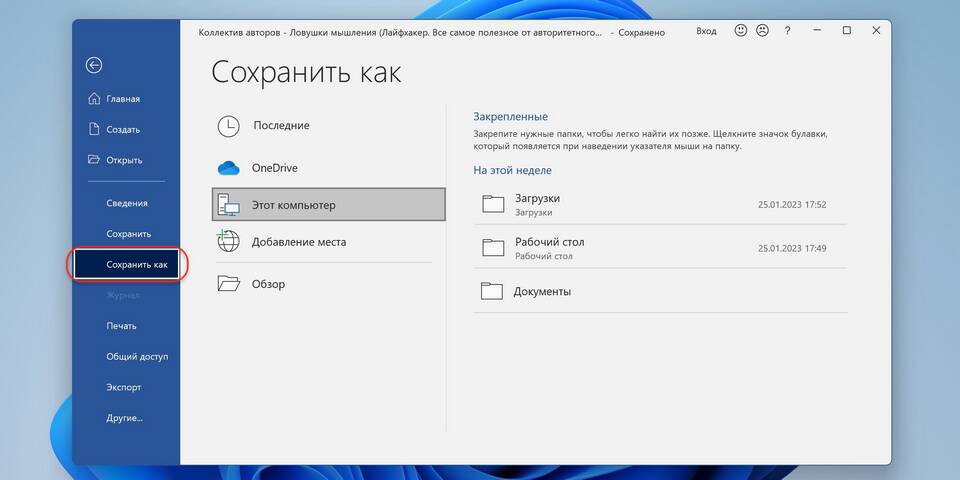Screen dimensions: 960x480
Task: Select Открыть in the sidebar
Action: [124, 160]
